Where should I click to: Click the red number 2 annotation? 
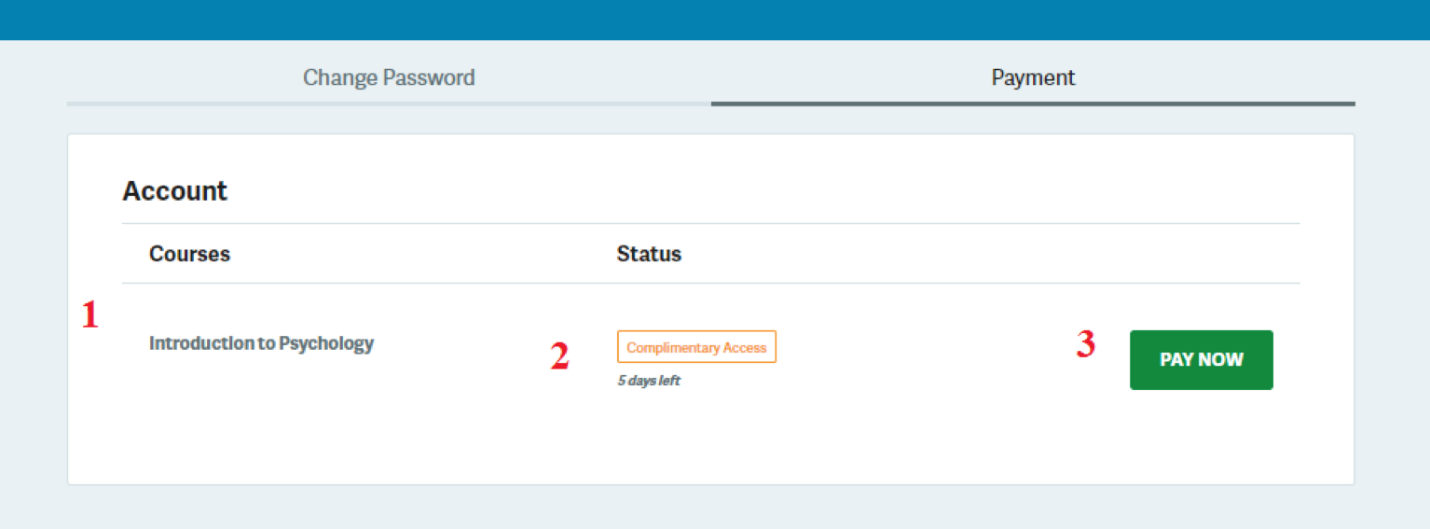(559, 357)
